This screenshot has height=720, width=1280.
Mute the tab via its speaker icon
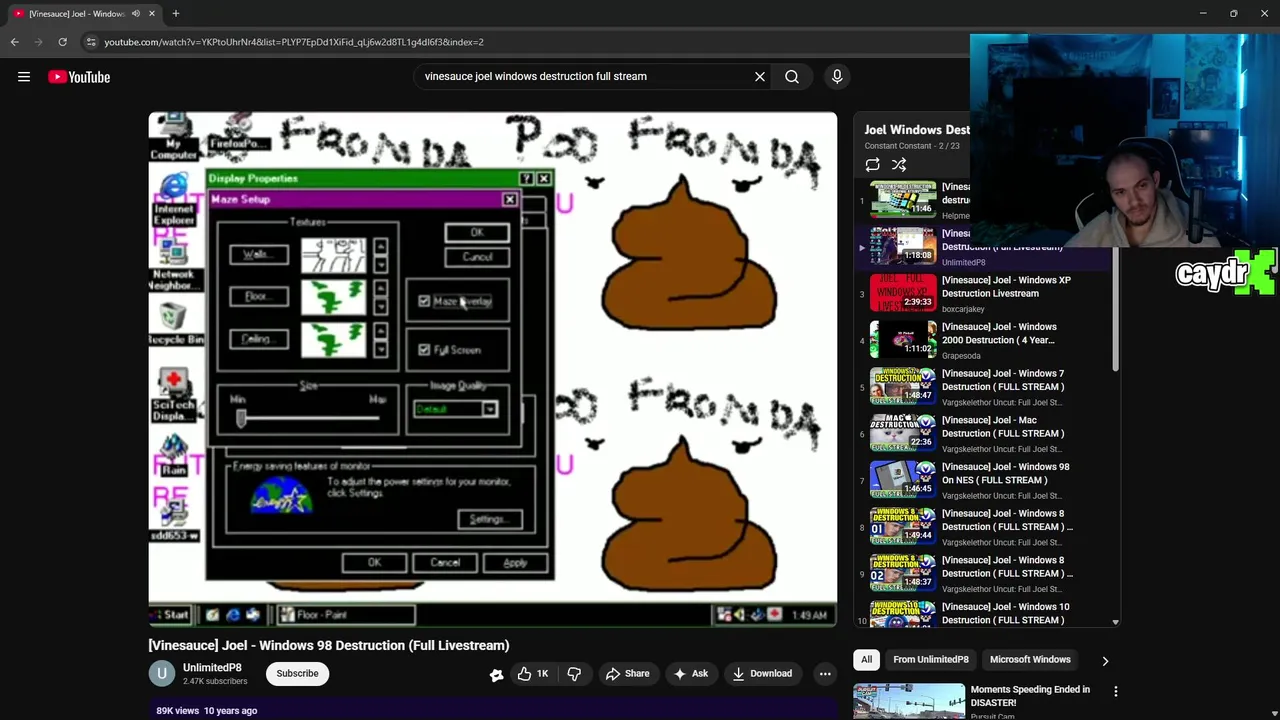click(x=136, y=13)
